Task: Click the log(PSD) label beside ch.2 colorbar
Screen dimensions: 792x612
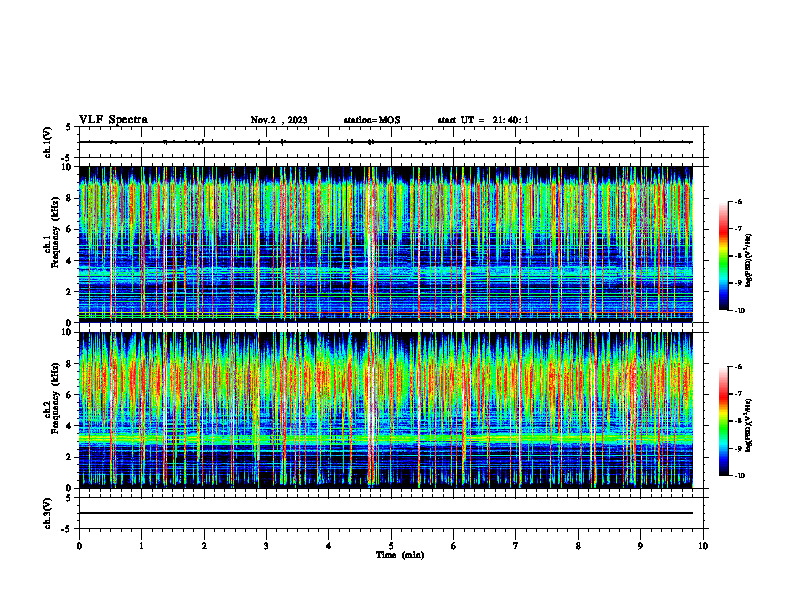Action: (x=749, y=425)
